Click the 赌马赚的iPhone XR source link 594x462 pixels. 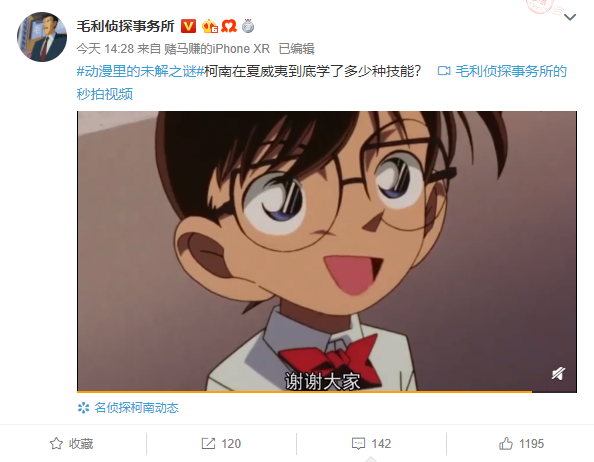(x=217, y=49)
